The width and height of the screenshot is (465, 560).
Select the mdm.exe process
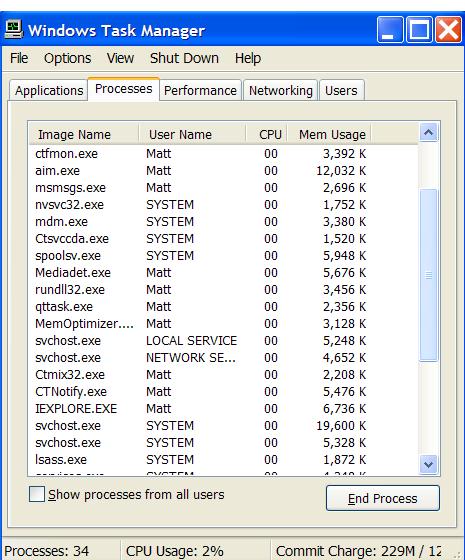(223, 222)
